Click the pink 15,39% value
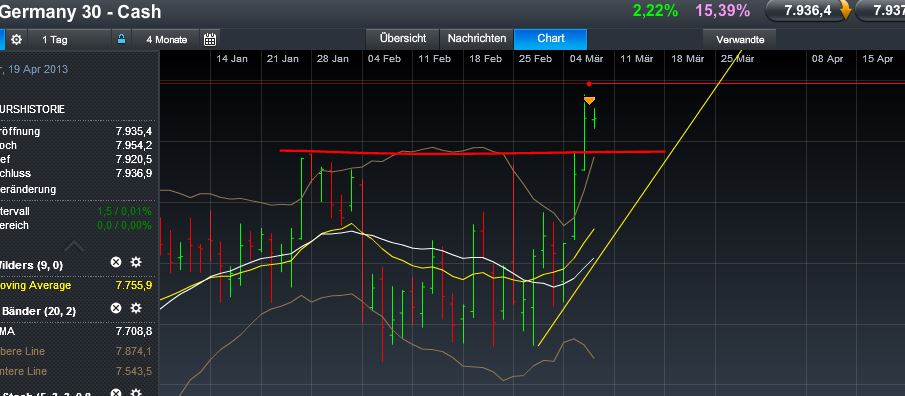The image size is (905, 396). tap(723, 10)
